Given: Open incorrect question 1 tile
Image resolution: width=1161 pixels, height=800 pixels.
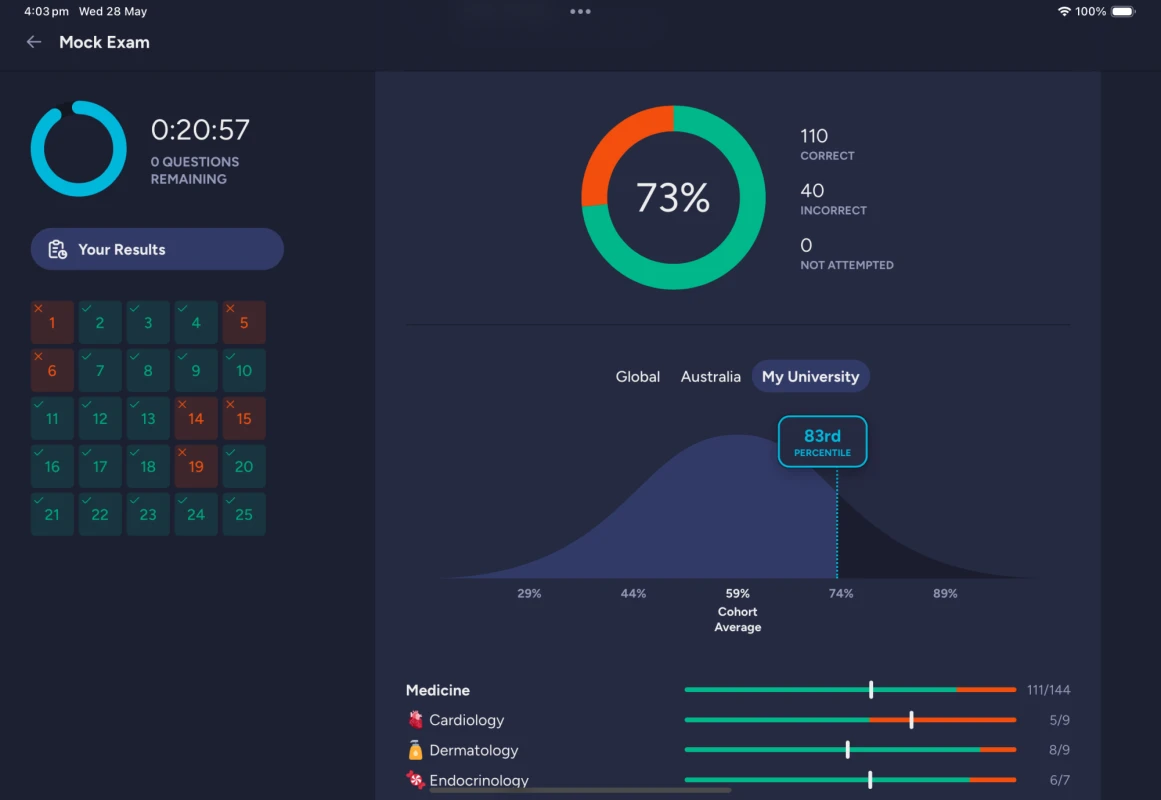Looking at the screenshot, I should point(52,323).
